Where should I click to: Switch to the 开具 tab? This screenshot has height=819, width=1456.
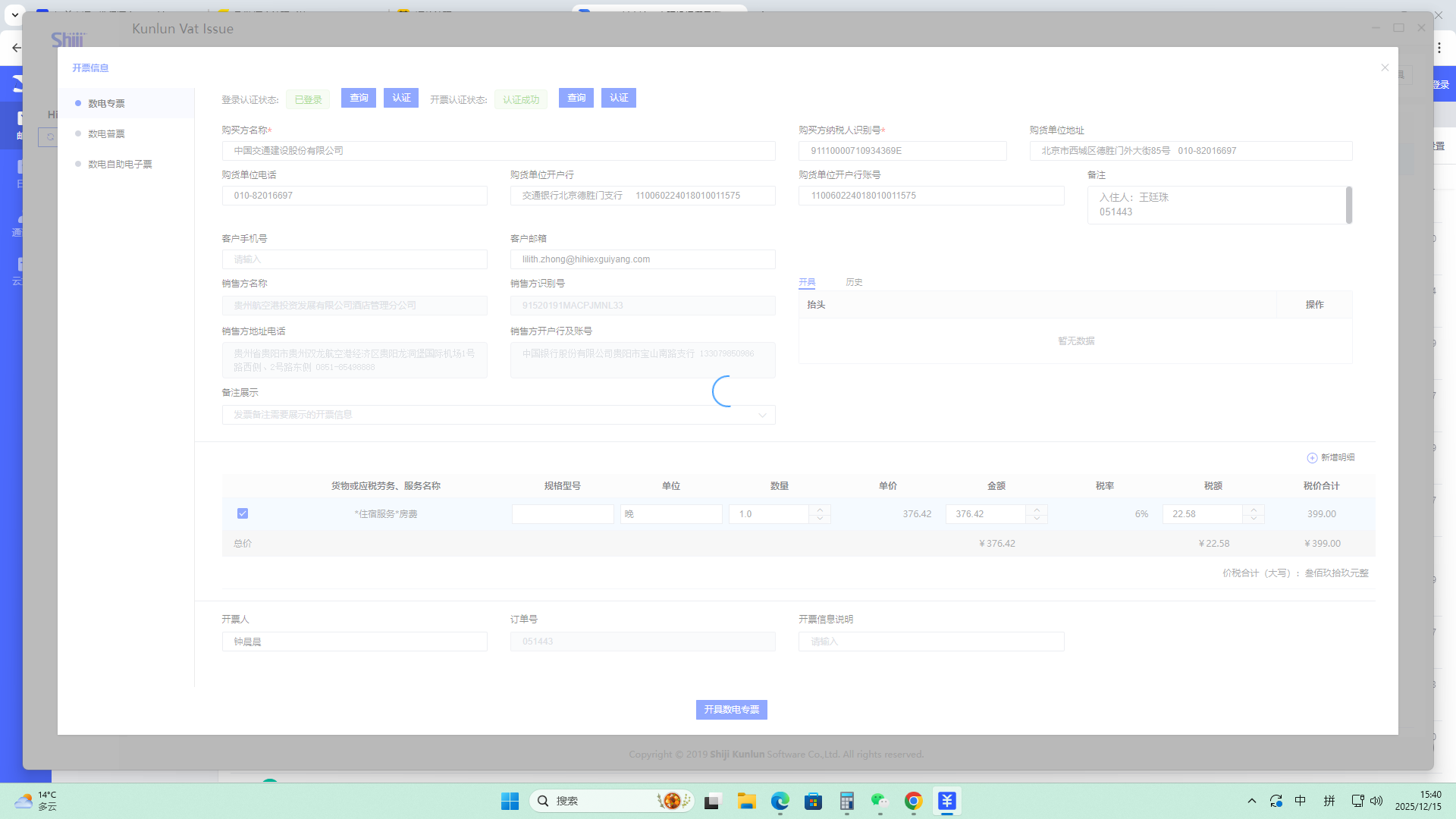pos(807,282)
